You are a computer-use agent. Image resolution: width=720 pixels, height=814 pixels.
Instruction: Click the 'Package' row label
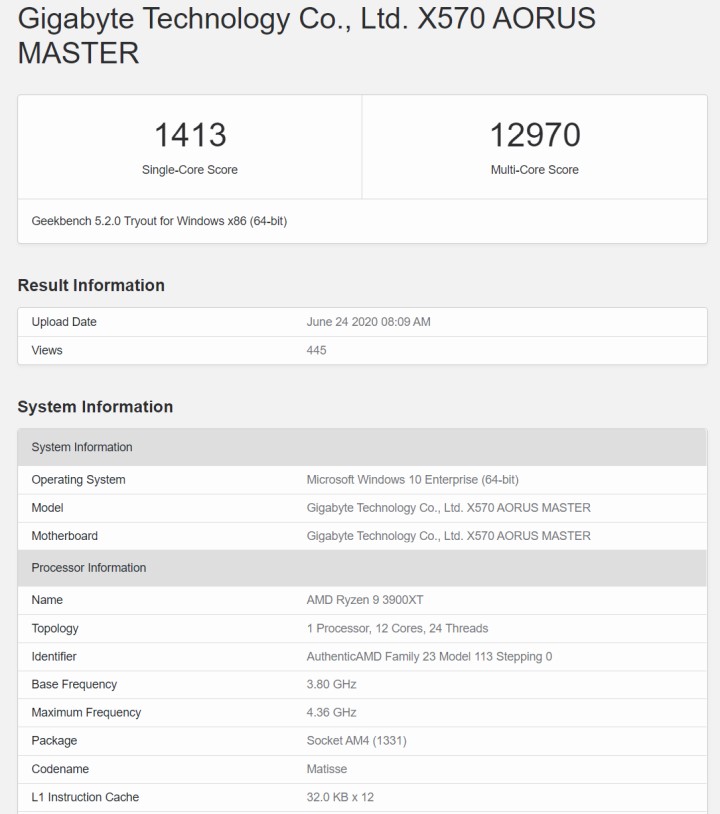coord(54,741)
